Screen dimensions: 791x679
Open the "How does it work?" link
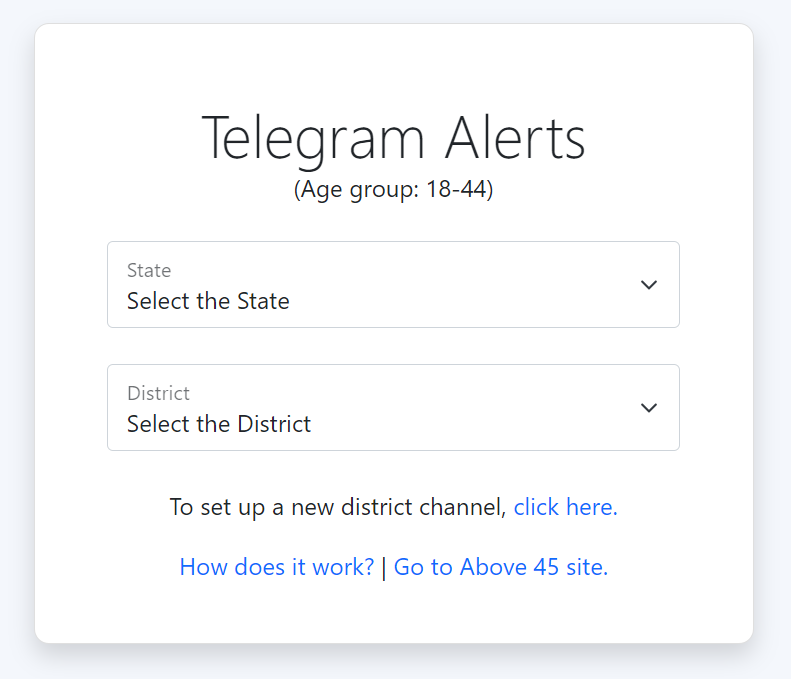276,567
